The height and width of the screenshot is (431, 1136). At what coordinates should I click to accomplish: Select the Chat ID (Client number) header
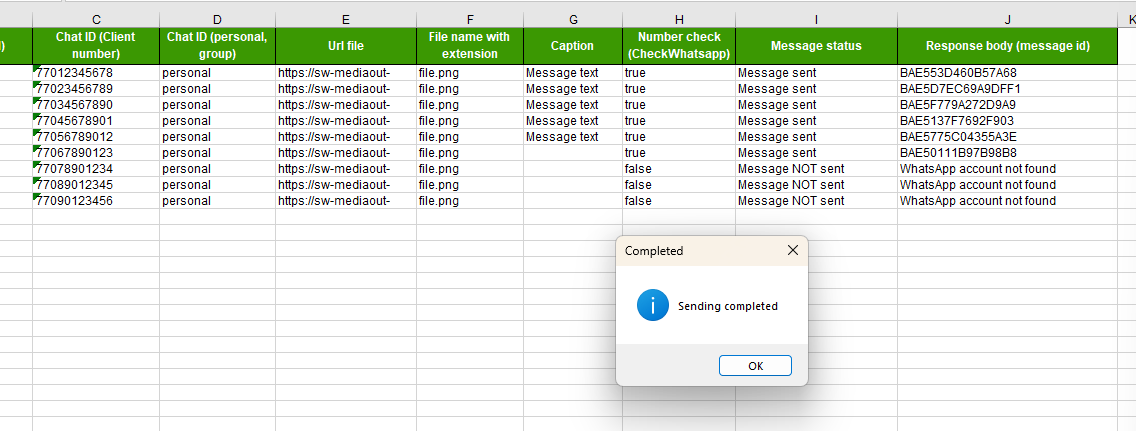tap(96, 46)
